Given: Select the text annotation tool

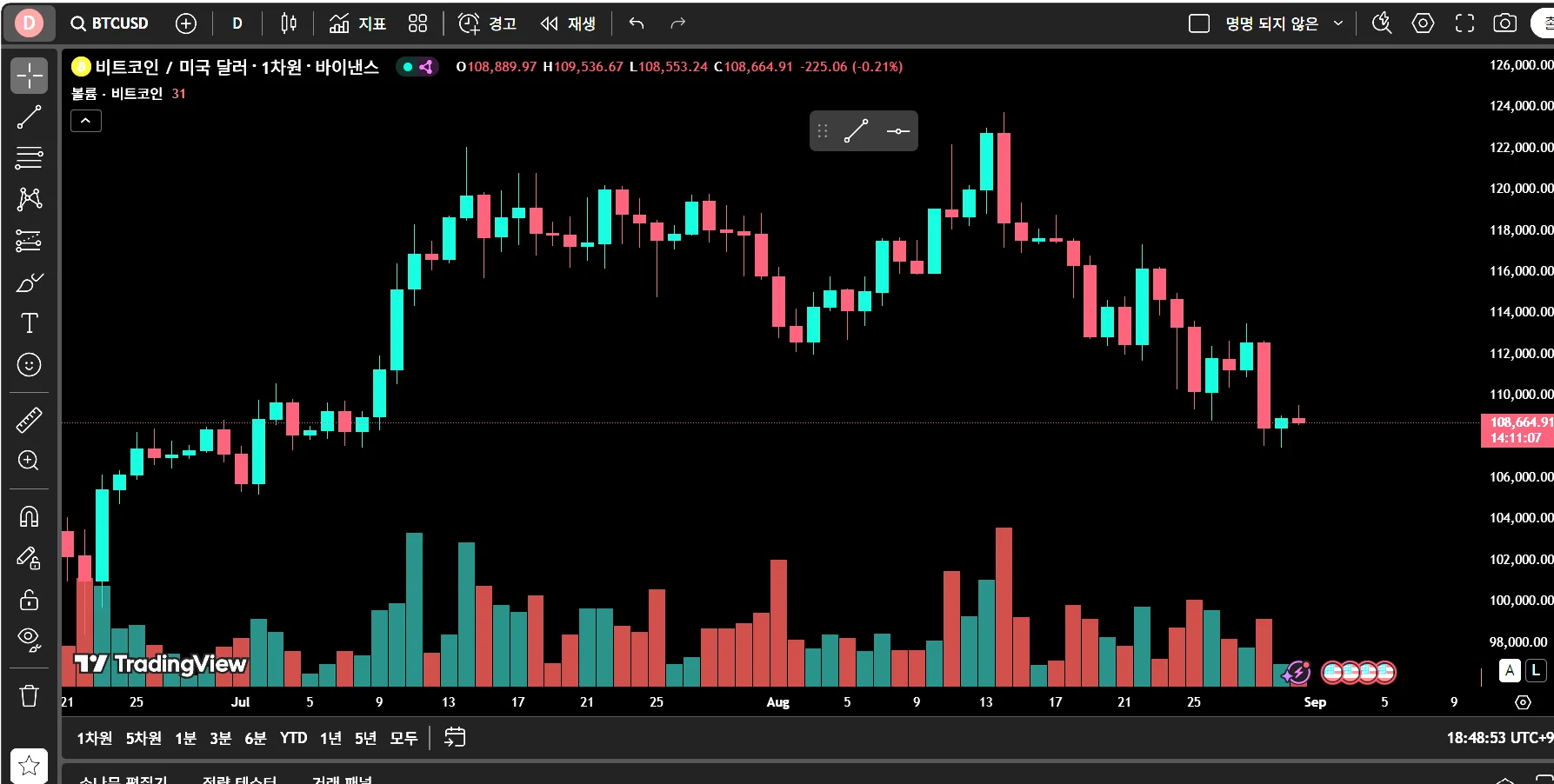Looking at the screenshot, I should pos(29,323).
